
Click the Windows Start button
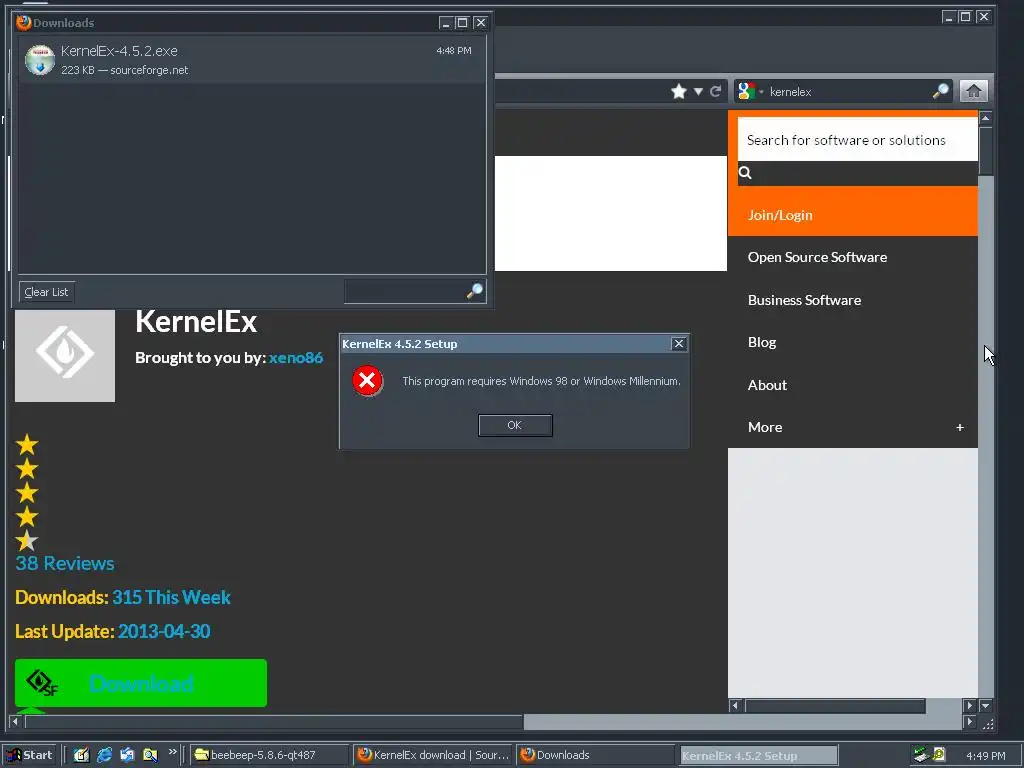pyautogui.click(x=31, y=755)
